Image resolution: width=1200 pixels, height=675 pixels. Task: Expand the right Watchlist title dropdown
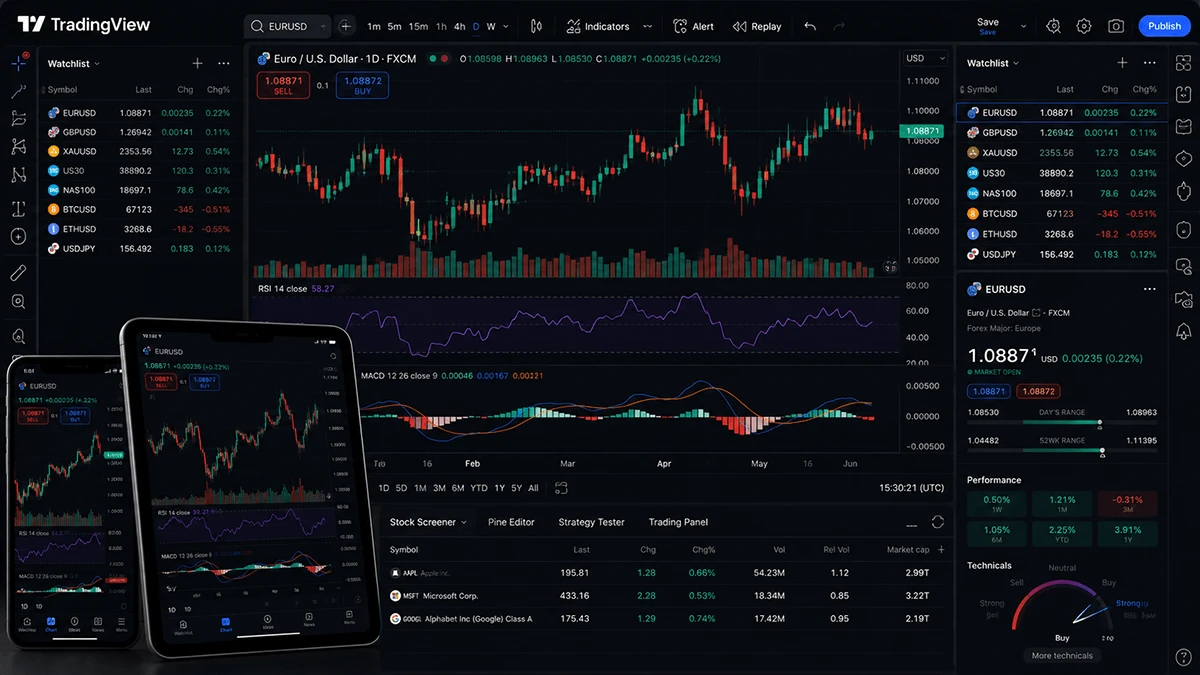click(1016, 63)
